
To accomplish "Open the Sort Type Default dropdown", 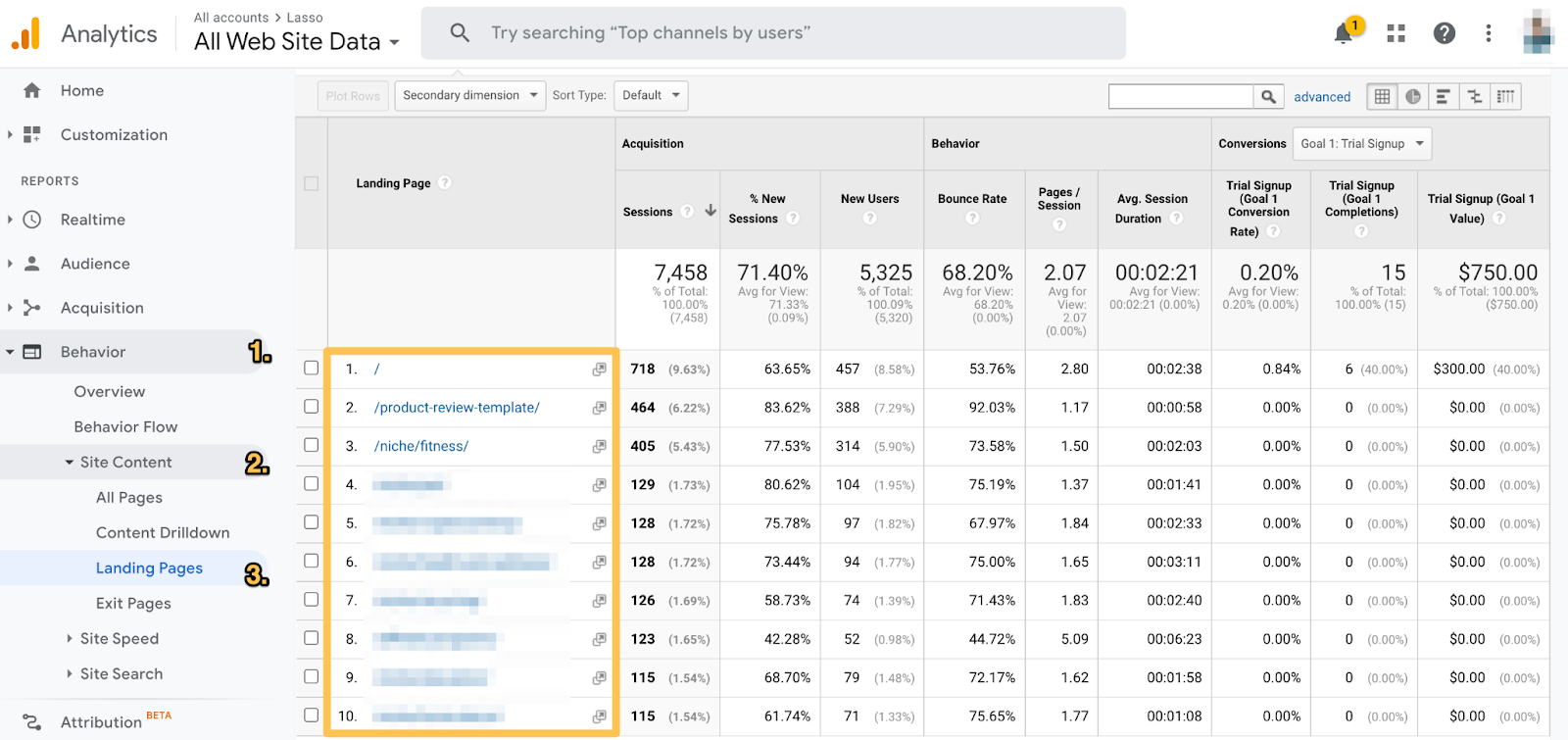I will (651, 95).
